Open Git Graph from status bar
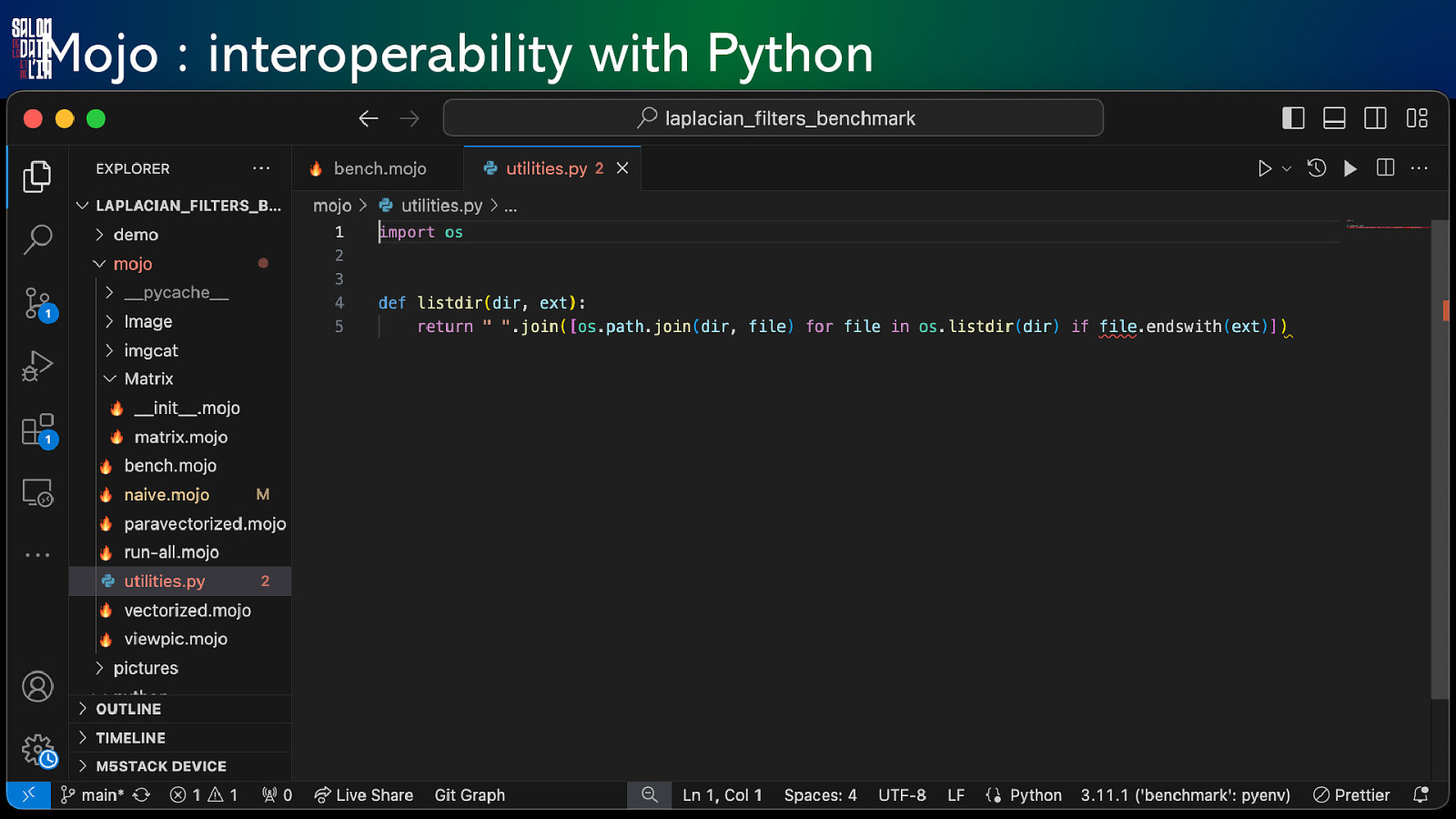Viewport: 1456px width, 819px height. (x=470, y=795)
